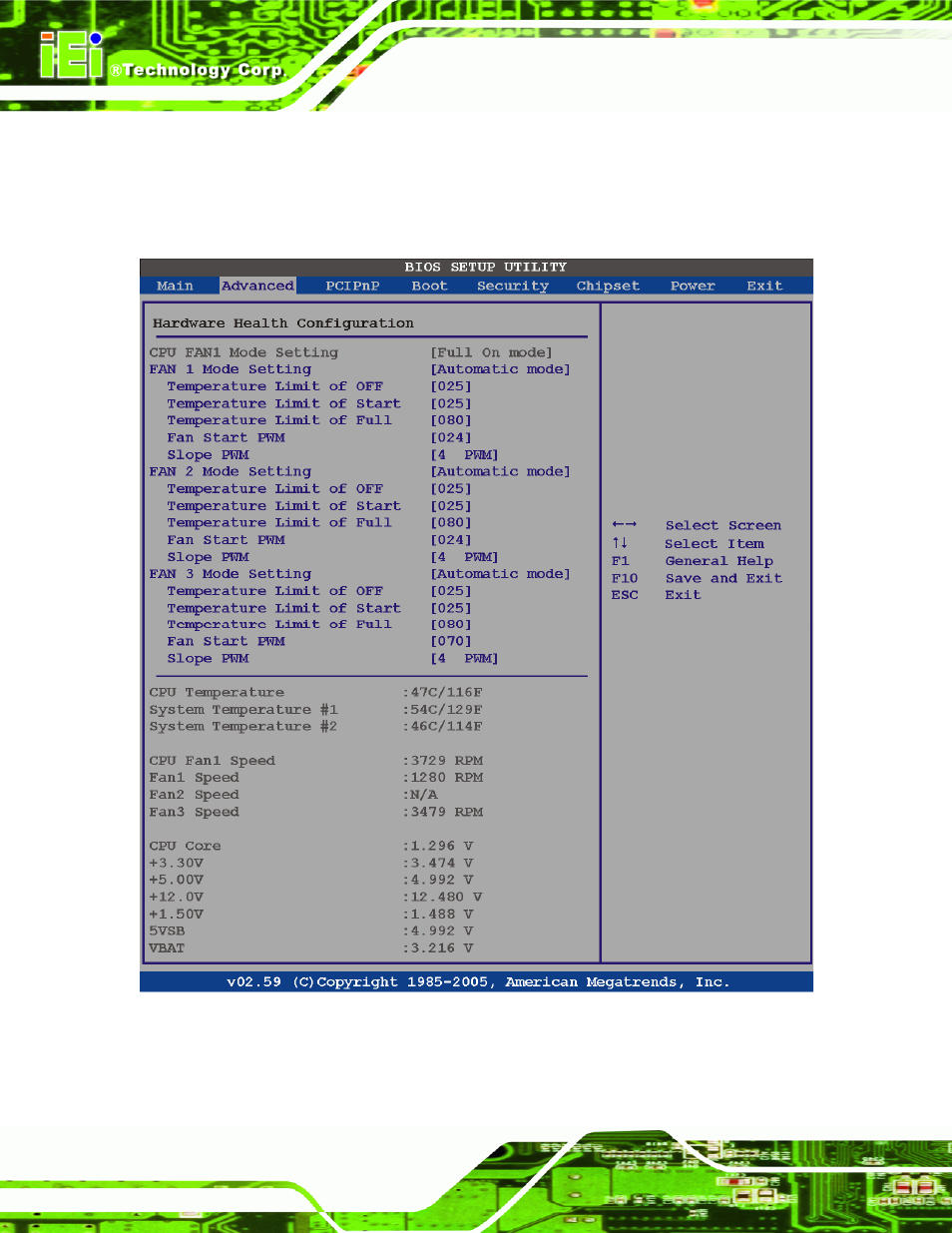Click the +1.50V reading 1.488 V

point(438,915)
